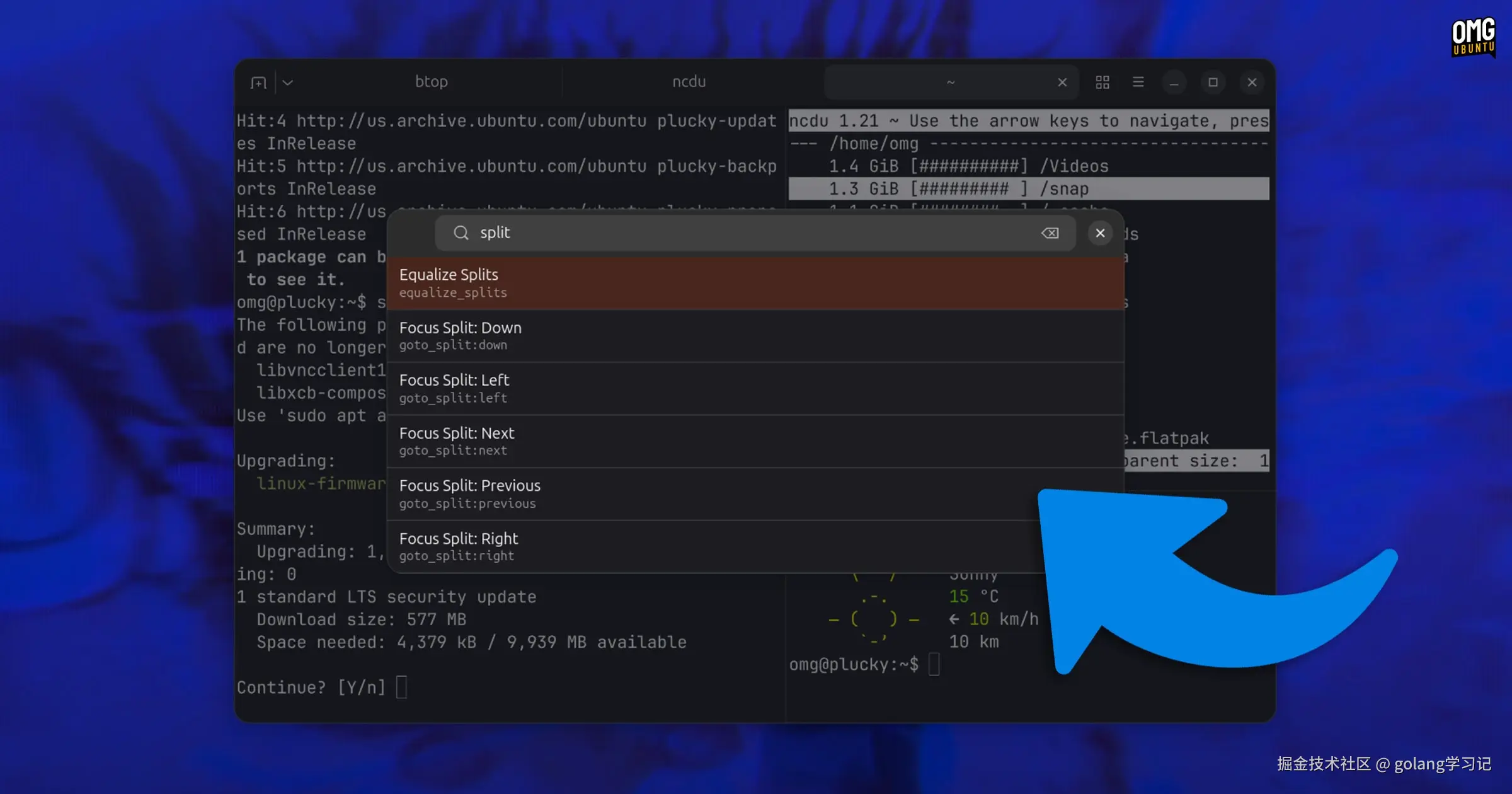Open the tab overview grid icon
This screenshot has height=794, width=1512.
1102,83
